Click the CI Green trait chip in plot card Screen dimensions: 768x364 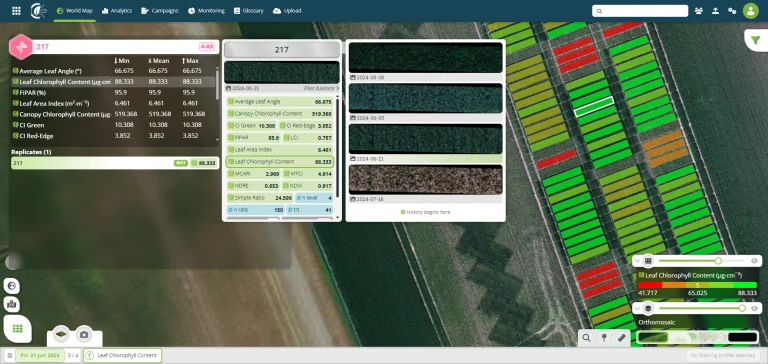click(252, 125)
